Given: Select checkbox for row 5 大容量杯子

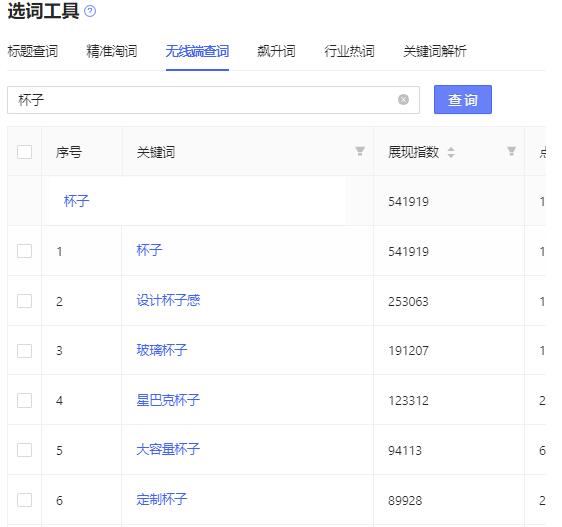Looking at the screenshot, I should pos(24,450).
